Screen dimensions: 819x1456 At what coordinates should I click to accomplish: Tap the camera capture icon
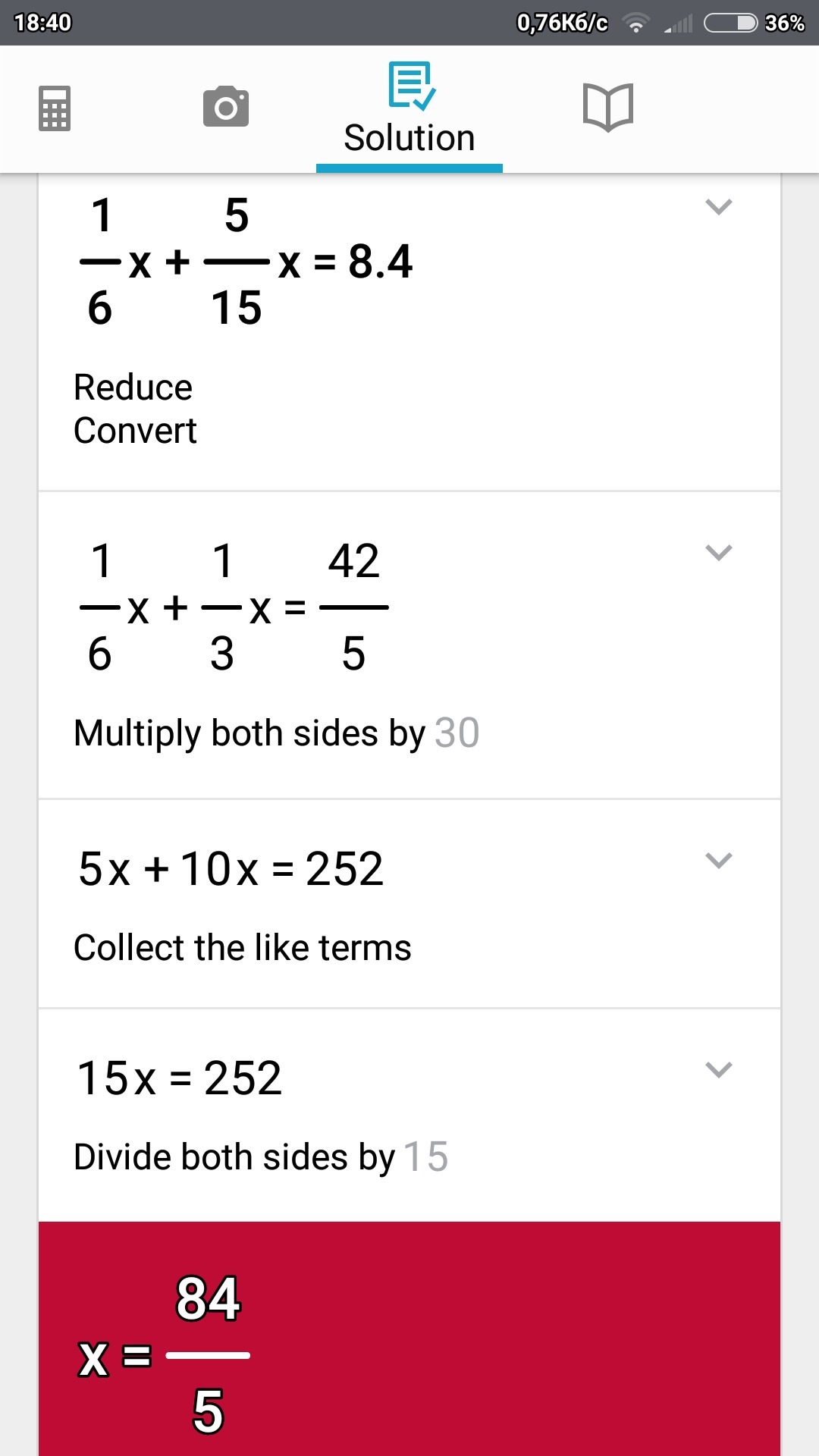click(x=226, y=107)
